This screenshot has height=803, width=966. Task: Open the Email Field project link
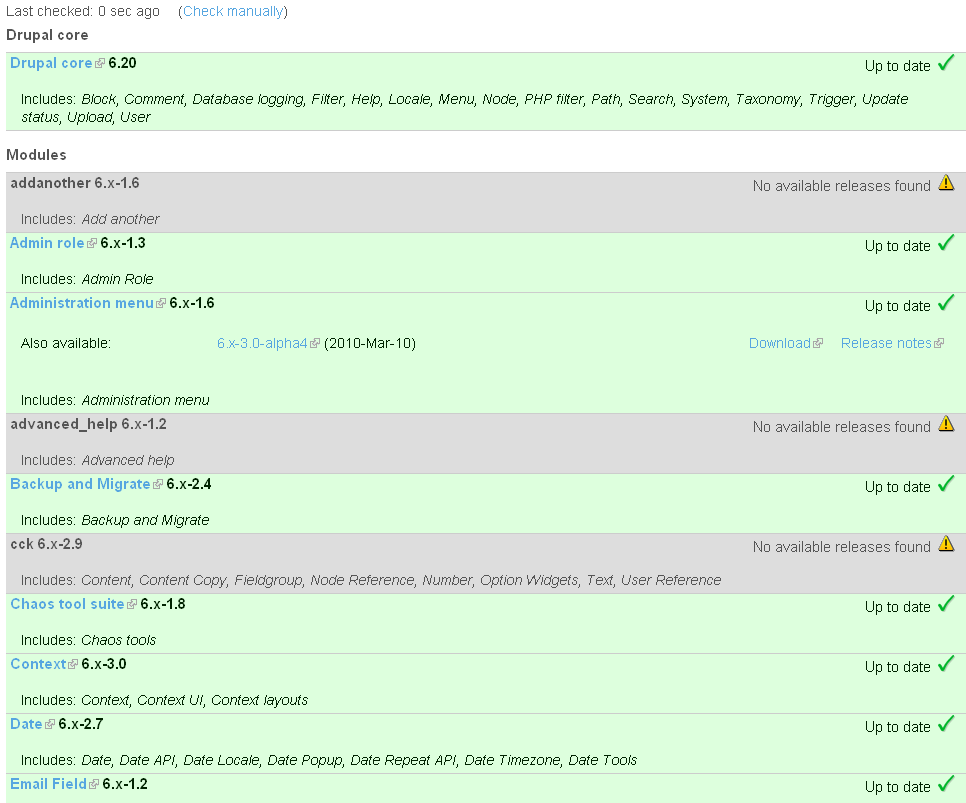(49, 784)
